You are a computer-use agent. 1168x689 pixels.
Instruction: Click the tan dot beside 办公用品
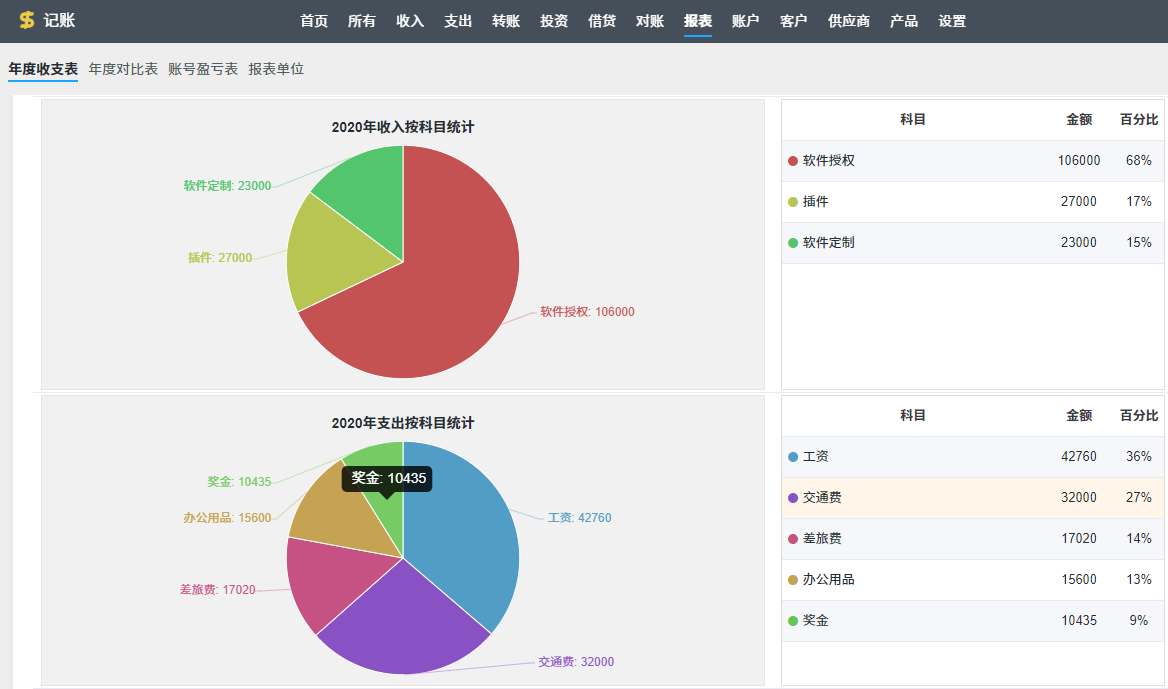[x=793, y=580]
